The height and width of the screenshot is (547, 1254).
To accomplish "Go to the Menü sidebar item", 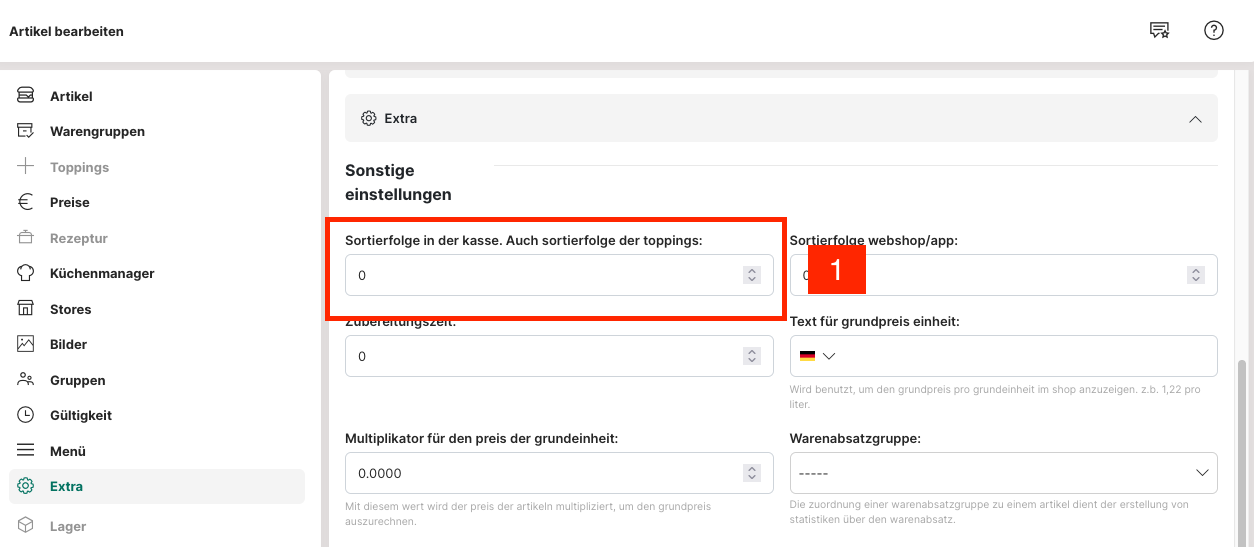I will click(68, 451).
